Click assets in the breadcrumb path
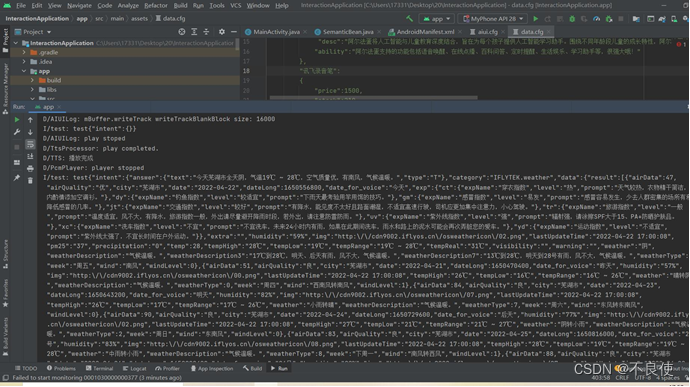This screenshot has width=690, height=387. coord(139,19)
